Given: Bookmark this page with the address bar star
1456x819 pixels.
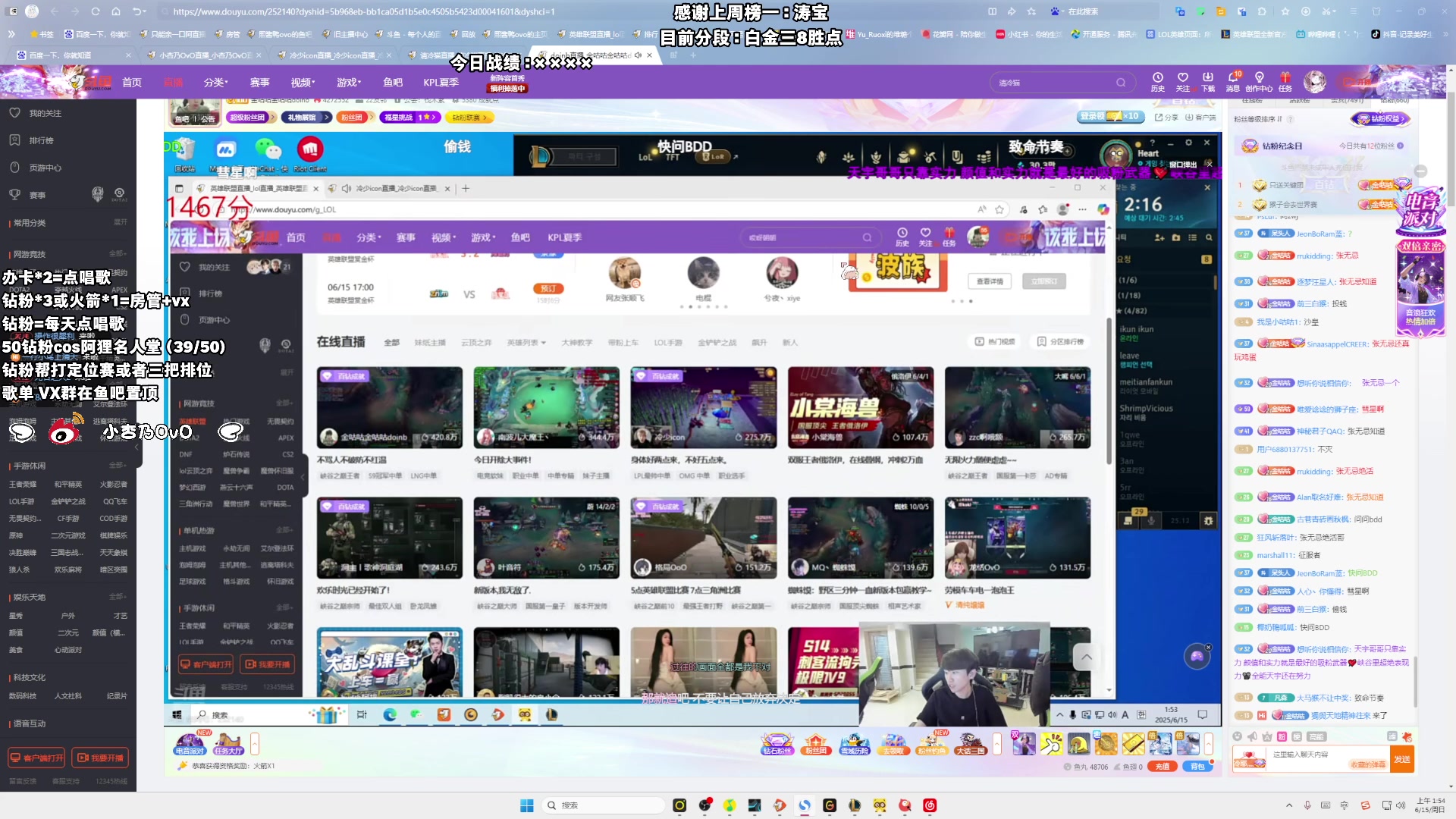Looking at the screenshot, I should (1031, 11).
